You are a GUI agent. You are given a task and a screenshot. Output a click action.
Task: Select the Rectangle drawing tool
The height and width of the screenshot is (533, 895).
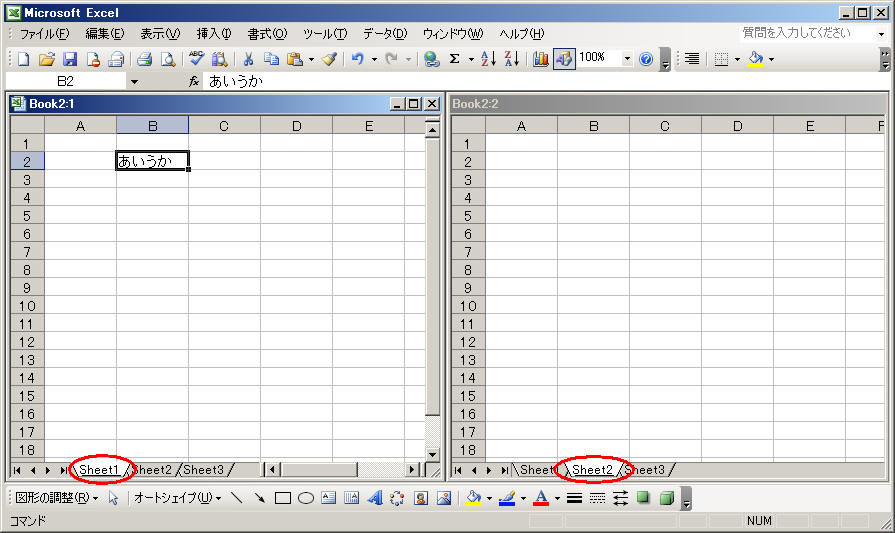[283, 498]
